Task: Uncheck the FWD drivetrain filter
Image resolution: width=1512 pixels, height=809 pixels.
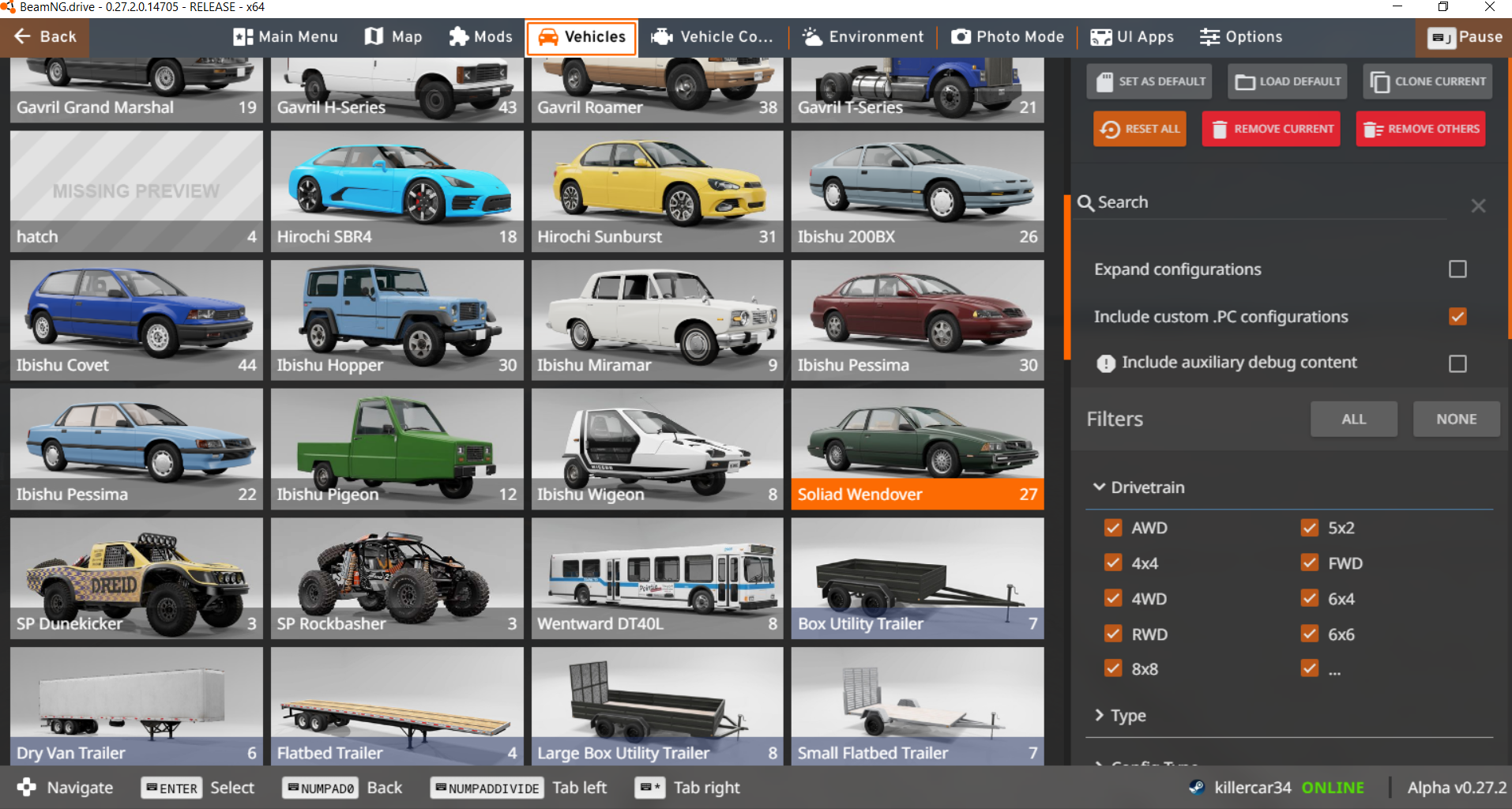Action: click(1310, 563)
